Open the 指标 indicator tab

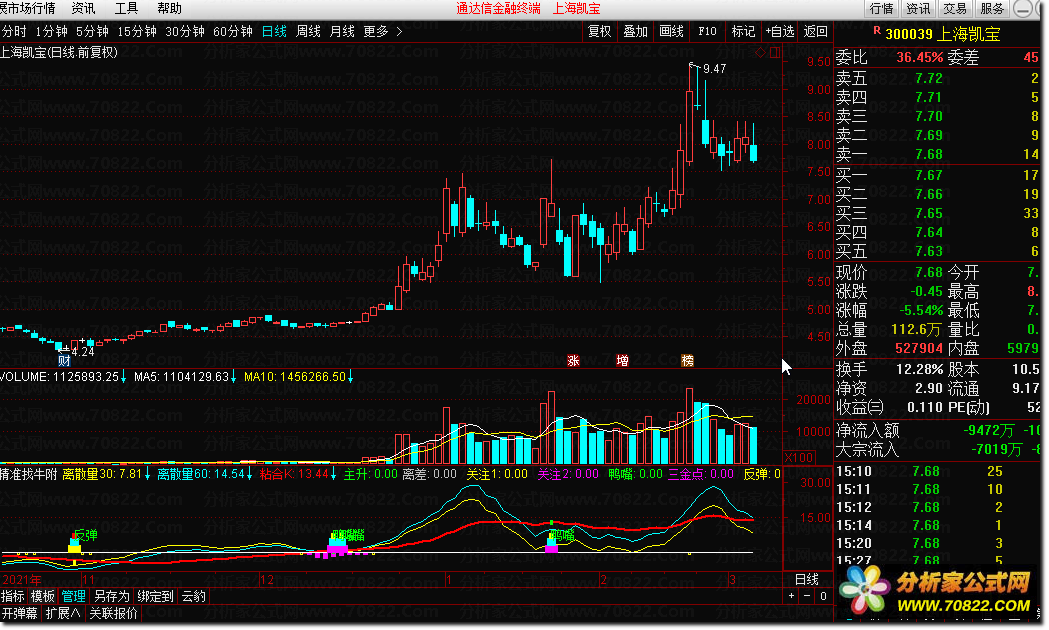tap(13, 596)
